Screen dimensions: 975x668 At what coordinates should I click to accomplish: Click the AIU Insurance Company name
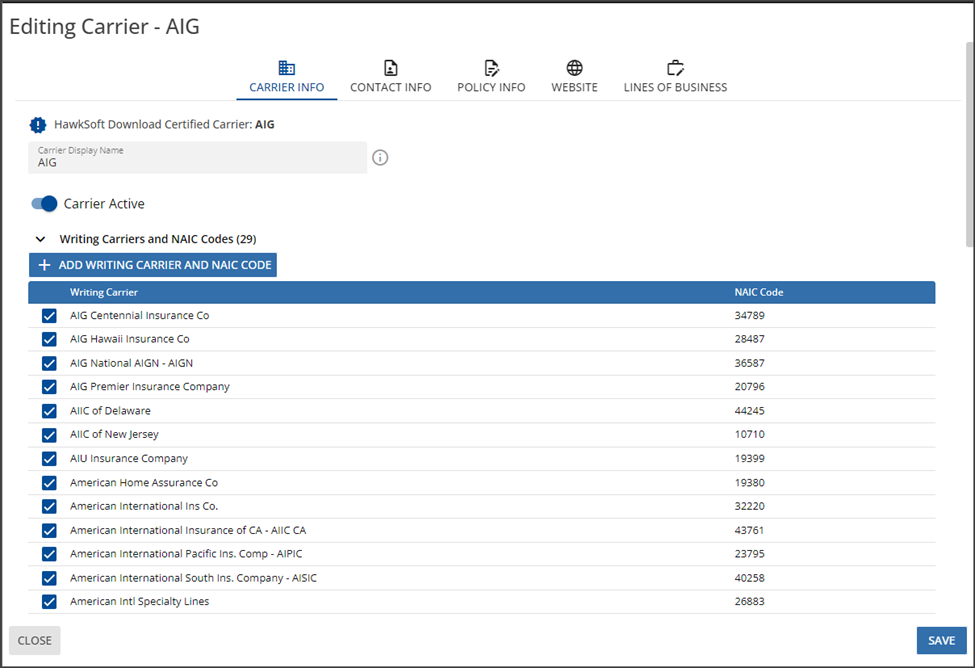pyautogui.click(x=129, y=458)
